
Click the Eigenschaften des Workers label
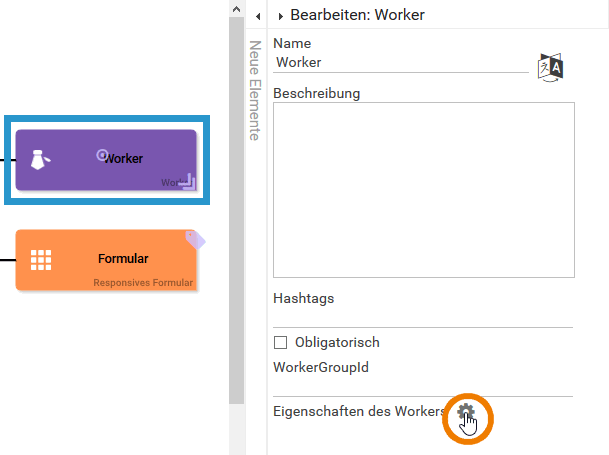point(359,411)
